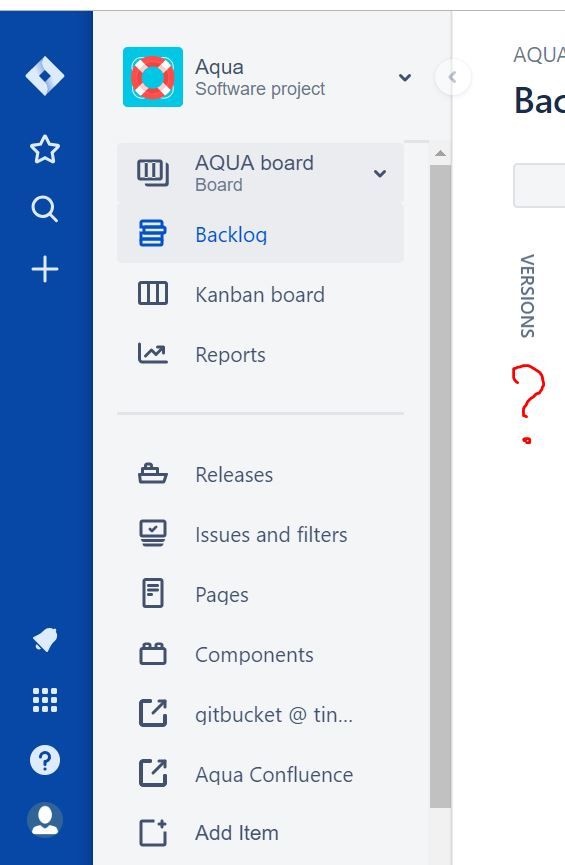Click the Jira home logo icon
This screenshot has width=565, height=865.
(x=45, y=76)
